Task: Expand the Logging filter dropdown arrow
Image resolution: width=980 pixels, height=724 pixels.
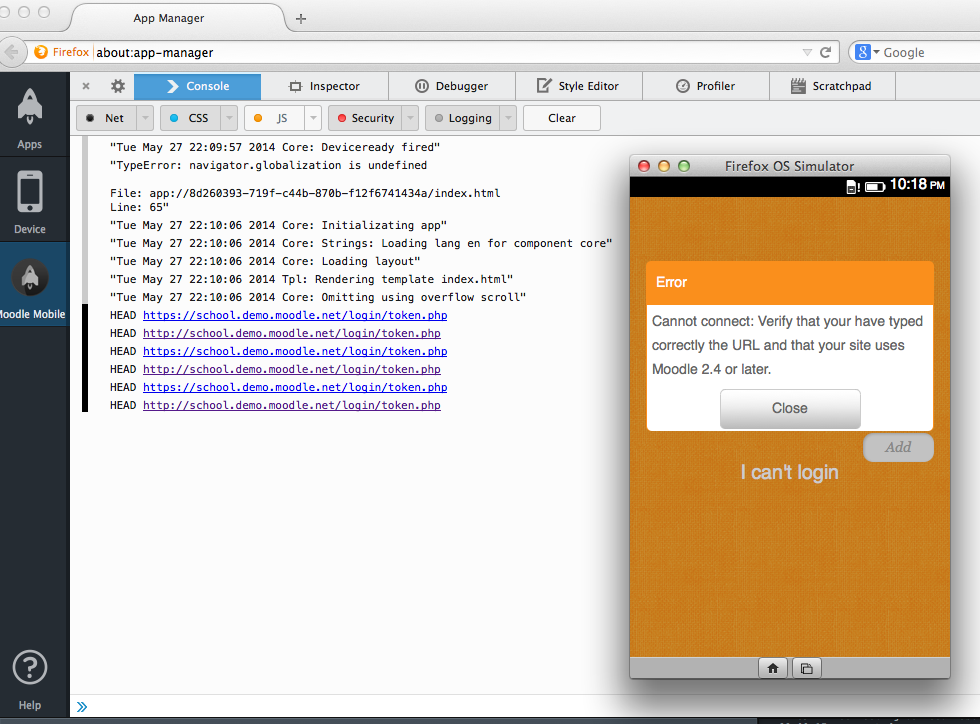Action: coord(508,118)
